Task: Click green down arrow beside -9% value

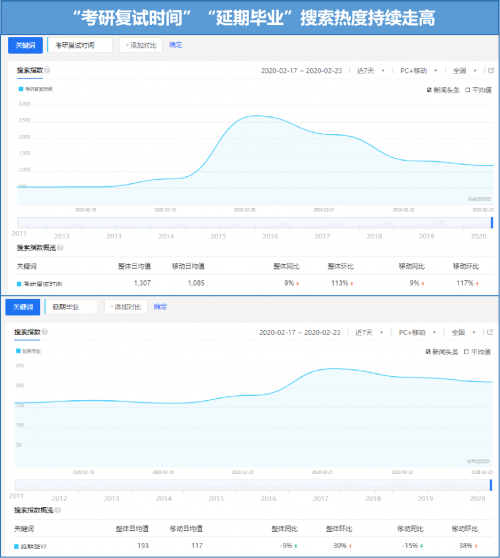Action: coord(296,546)
